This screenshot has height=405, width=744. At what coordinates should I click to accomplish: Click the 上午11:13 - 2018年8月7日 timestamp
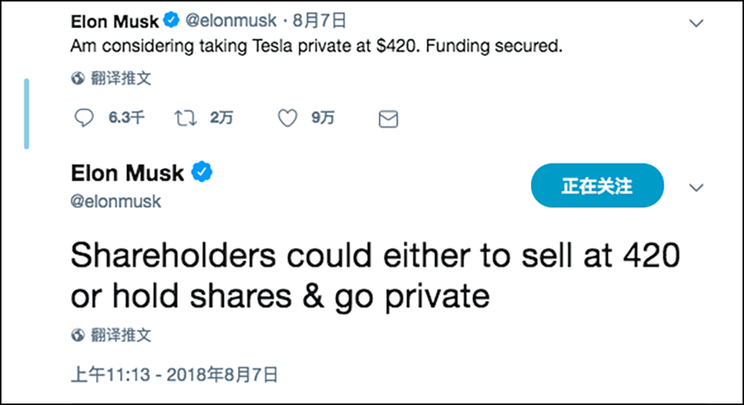click(x=174, y=375)
